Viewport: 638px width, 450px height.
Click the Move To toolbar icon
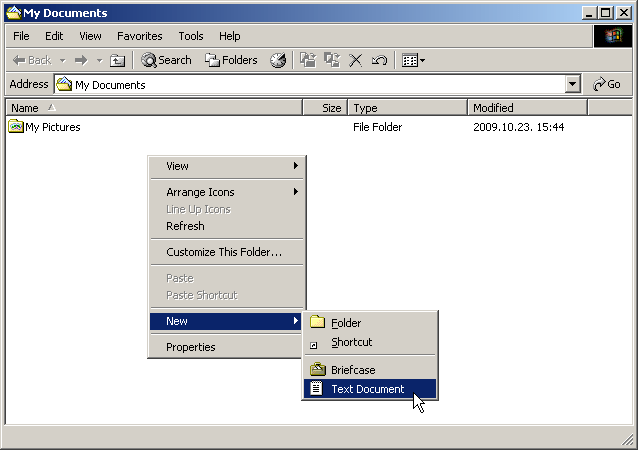(308, 60)
